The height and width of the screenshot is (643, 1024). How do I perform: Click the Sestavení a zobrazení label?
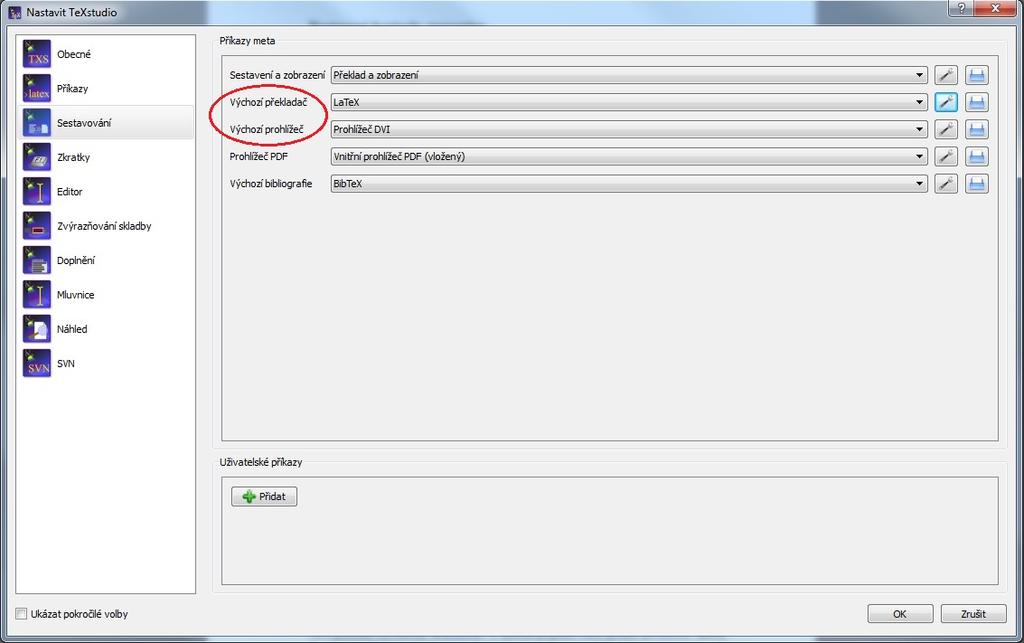(277, 75)
